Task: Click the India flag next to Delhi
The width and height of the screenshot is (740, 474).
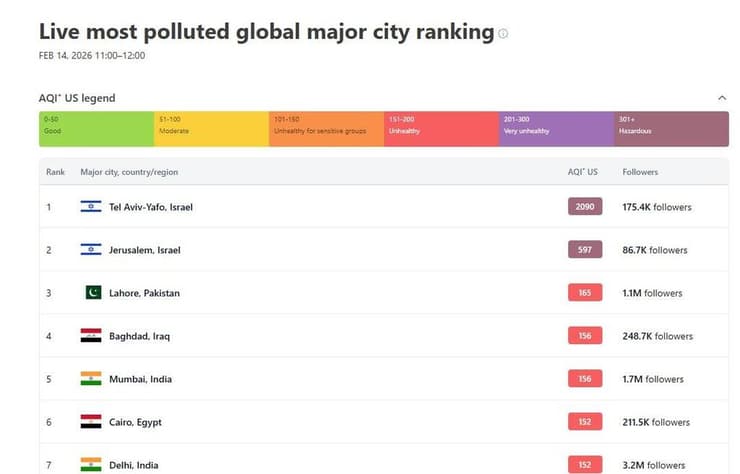Action: click(91, 465)
